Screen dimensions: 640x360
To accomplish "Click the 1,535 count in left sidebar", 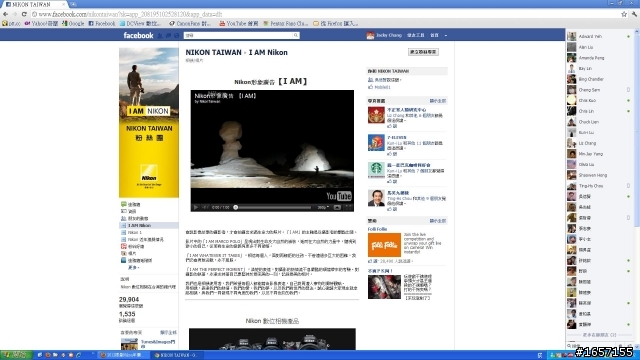I will pyautogui.click(x=127, y=314).
